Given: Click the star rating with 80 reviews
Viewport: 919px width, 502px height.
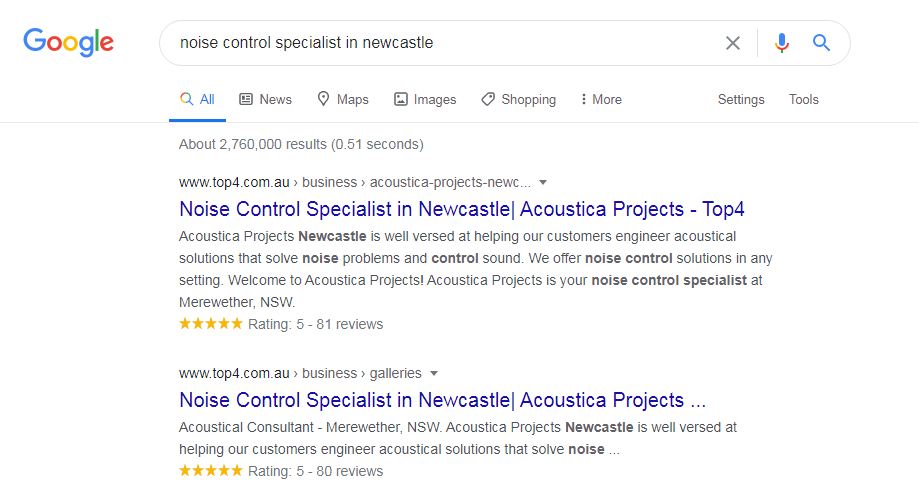Looking at the screenshot, I should tap(210, 471).
